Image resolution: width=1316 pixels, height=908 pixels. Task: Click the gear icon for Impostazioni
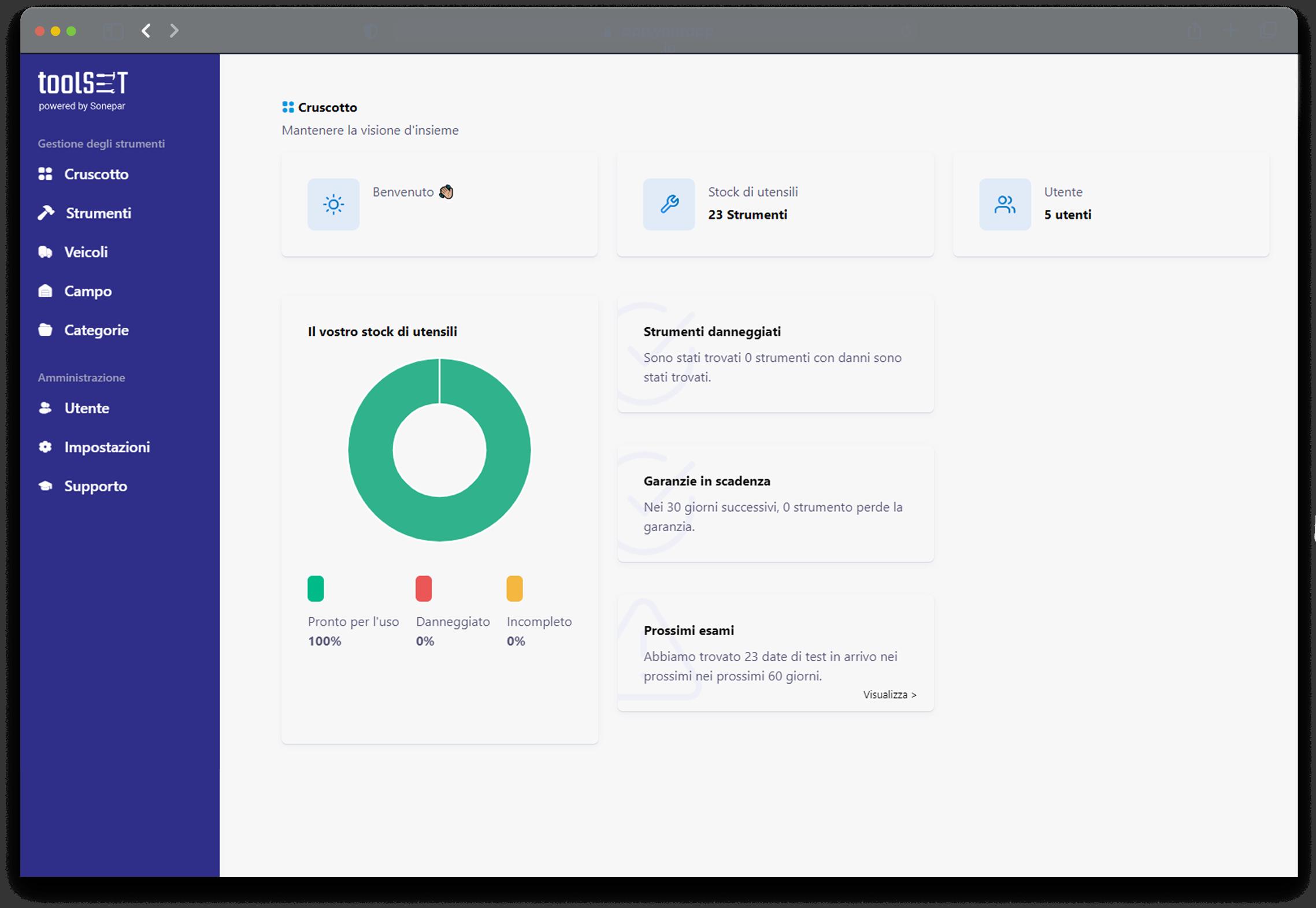(45, 447)
